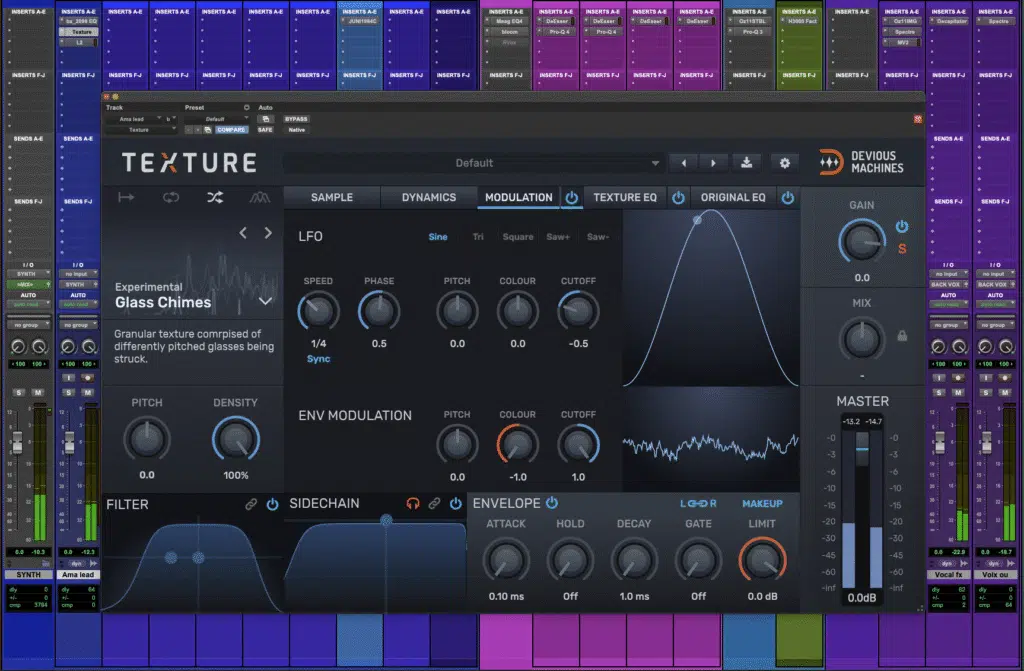Image resolution: width=1024 pixels, height=671 pixels.
Task: Click the Master output level slider handle
Action: [x=862, y=450]
